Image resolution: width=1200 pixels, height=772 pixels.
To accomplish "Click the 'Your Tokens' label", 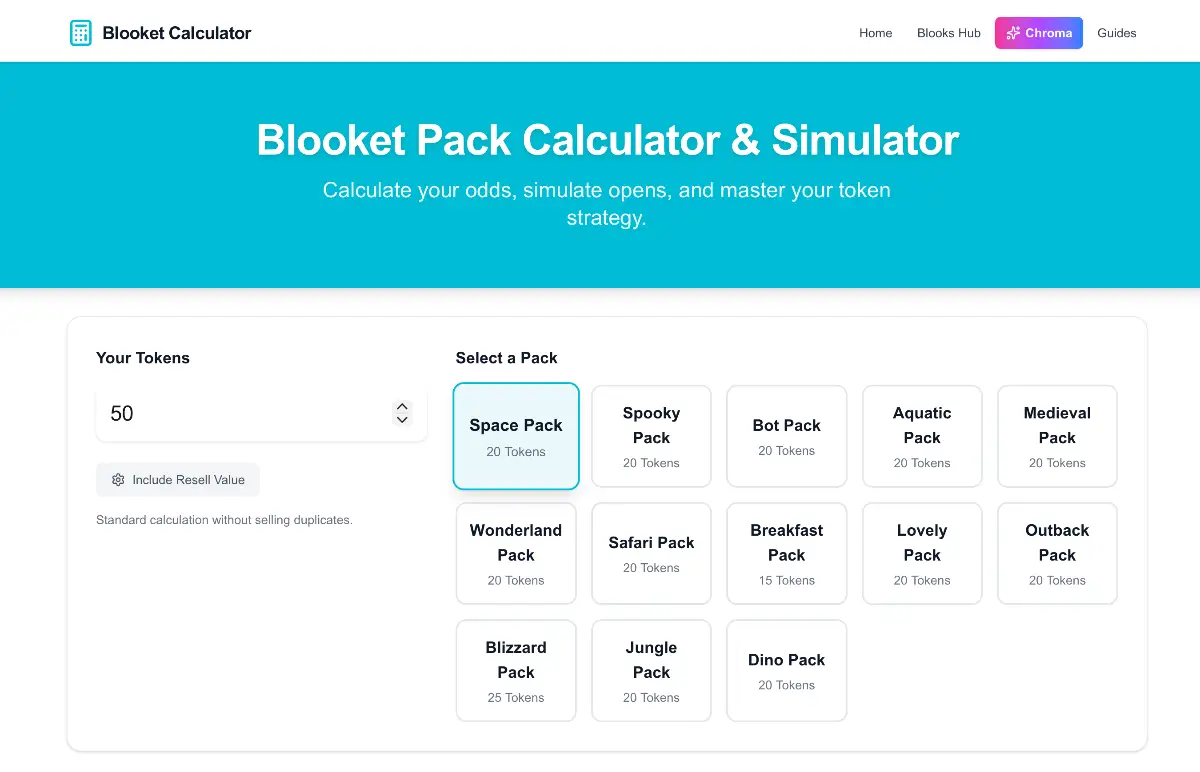I will pos(143,358).
